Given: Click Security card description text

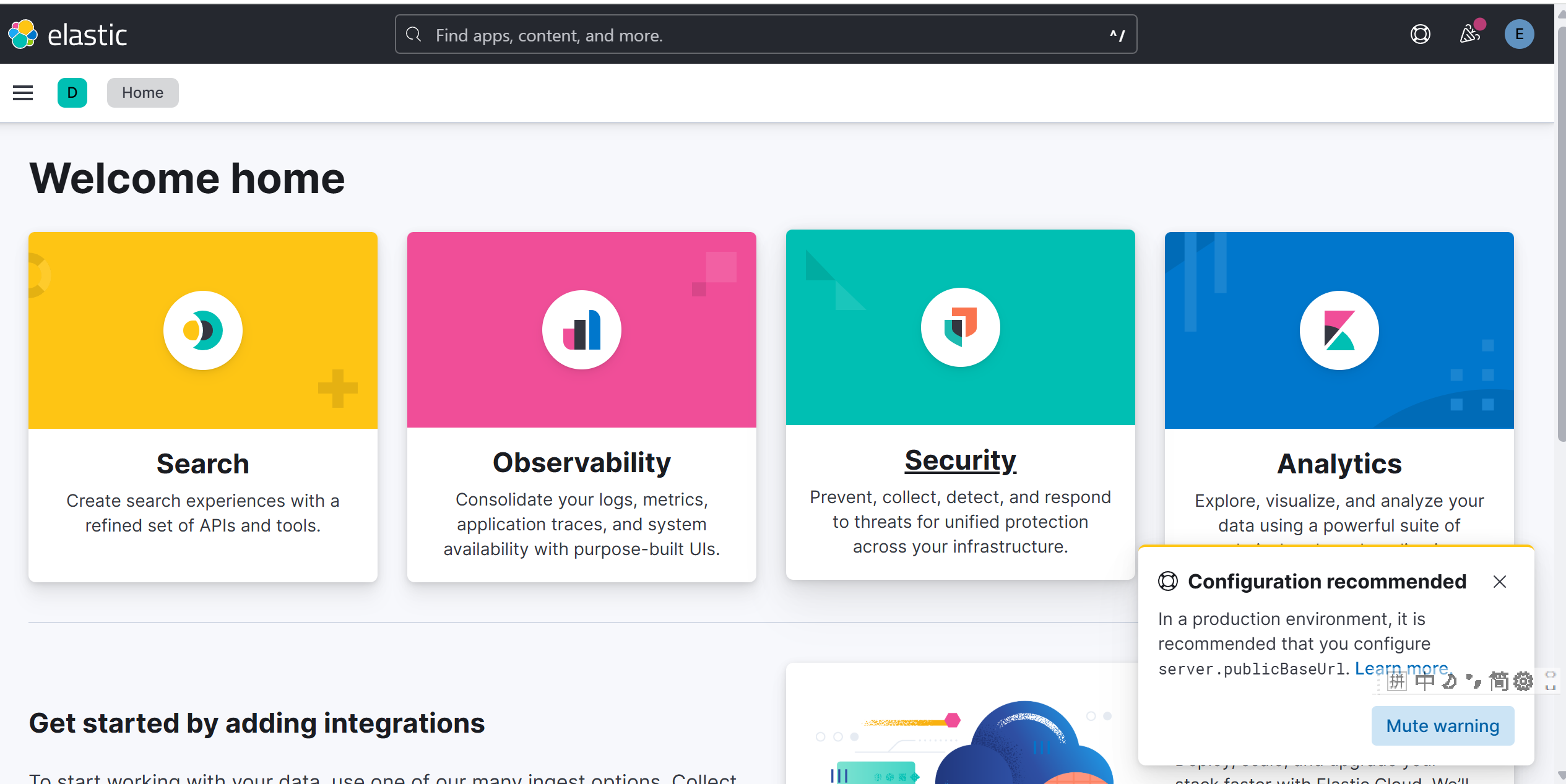Looking at the screenshot, I should (x=961, y=522).
